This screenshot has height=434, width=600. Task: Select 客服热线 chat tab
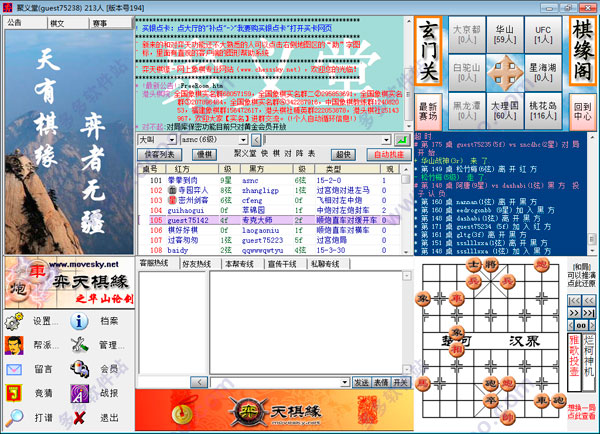[x=157, y=263]
